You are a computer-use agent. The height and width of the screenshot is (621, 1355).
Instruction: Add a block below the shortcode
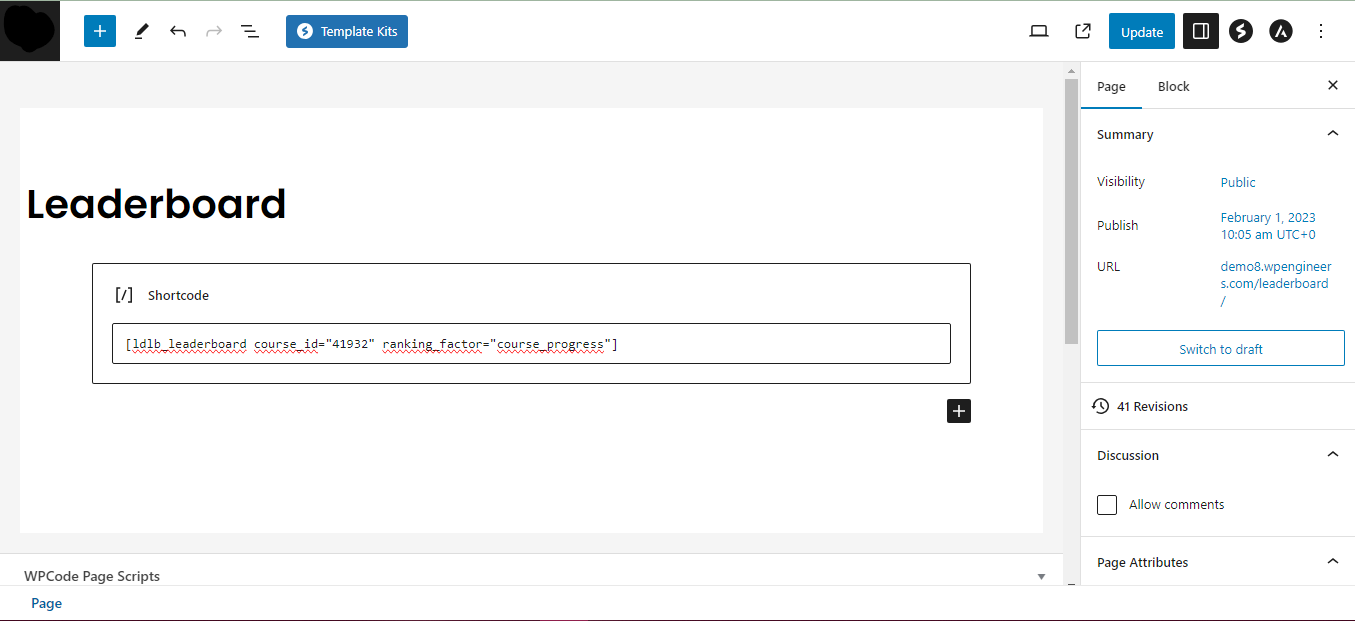(x=959, y=411)
